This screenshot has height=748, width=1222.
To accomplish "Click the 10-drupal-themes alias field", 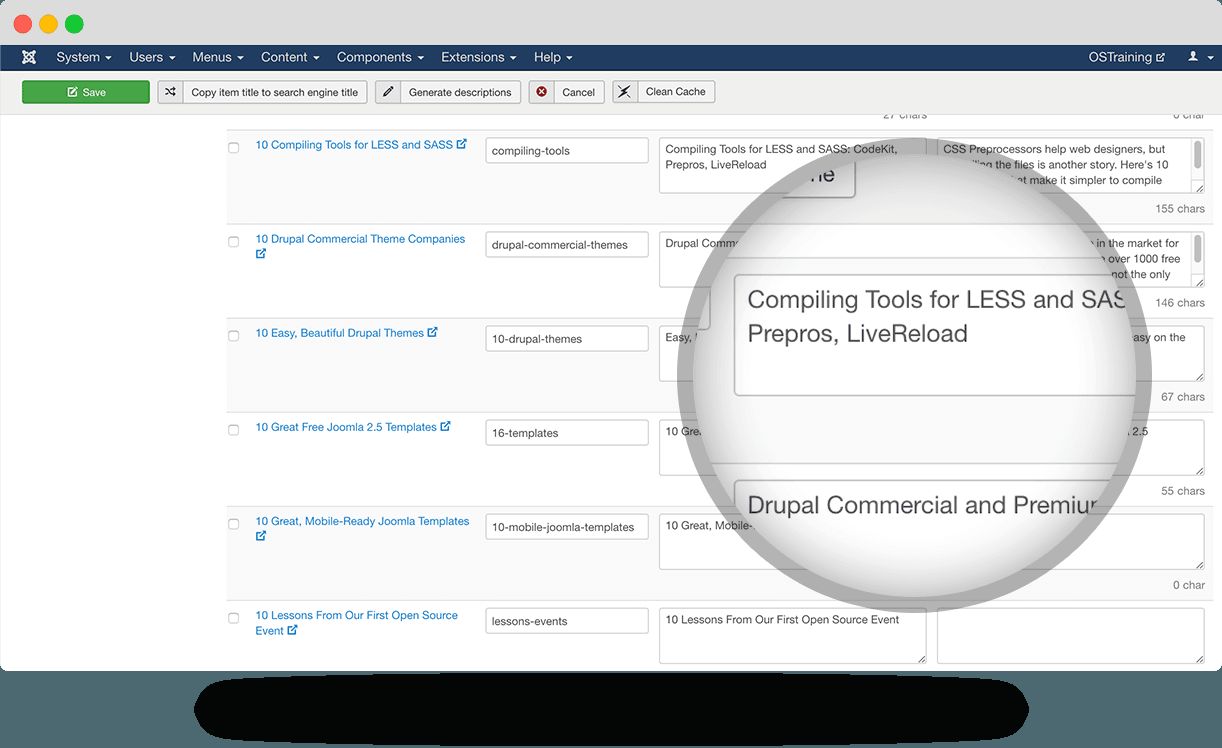I will tap(567, 339).
